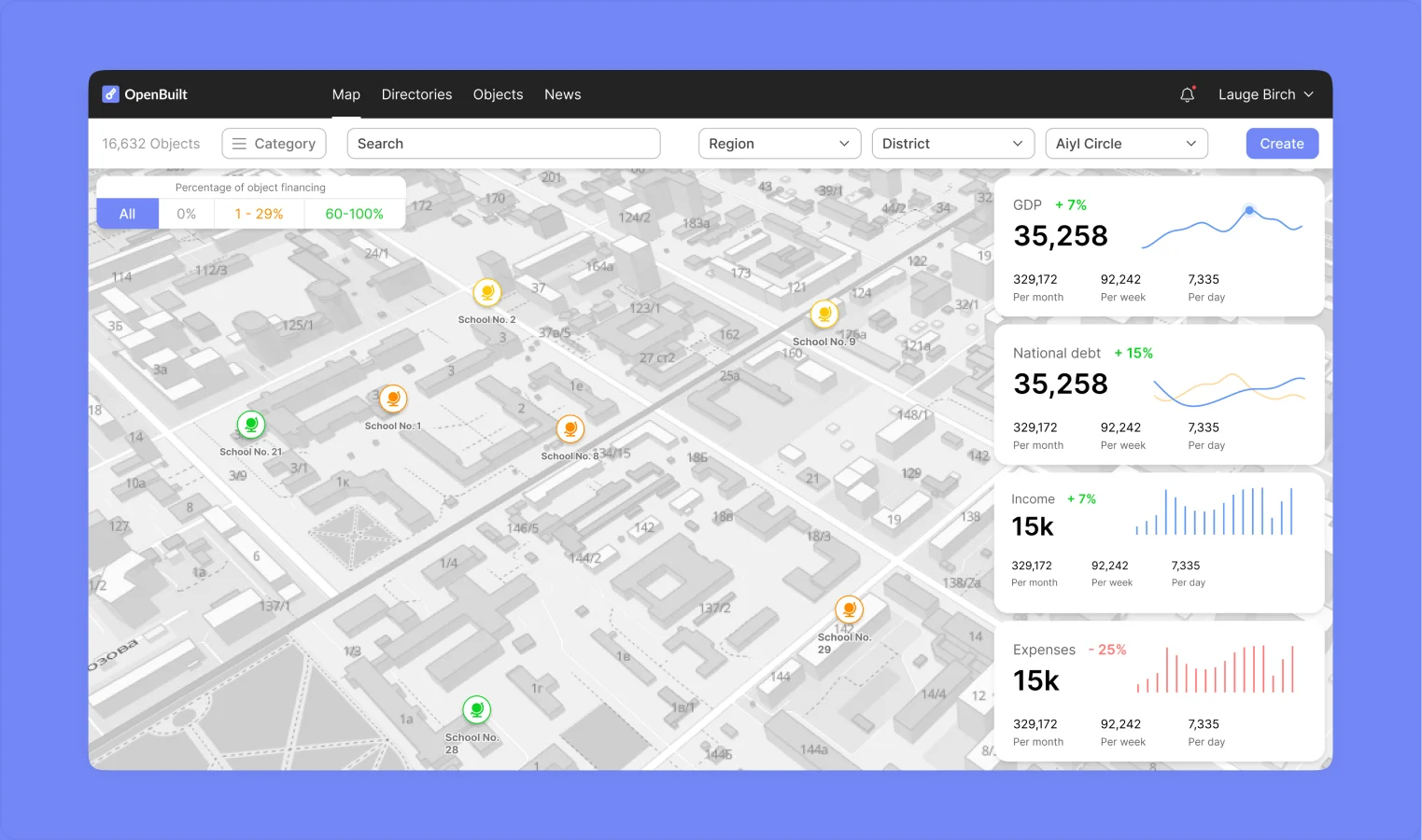The height and width of the screenshot is (840, 1422).
Task: Select the School No. 9 map marker
Action: tap(824, 315)
